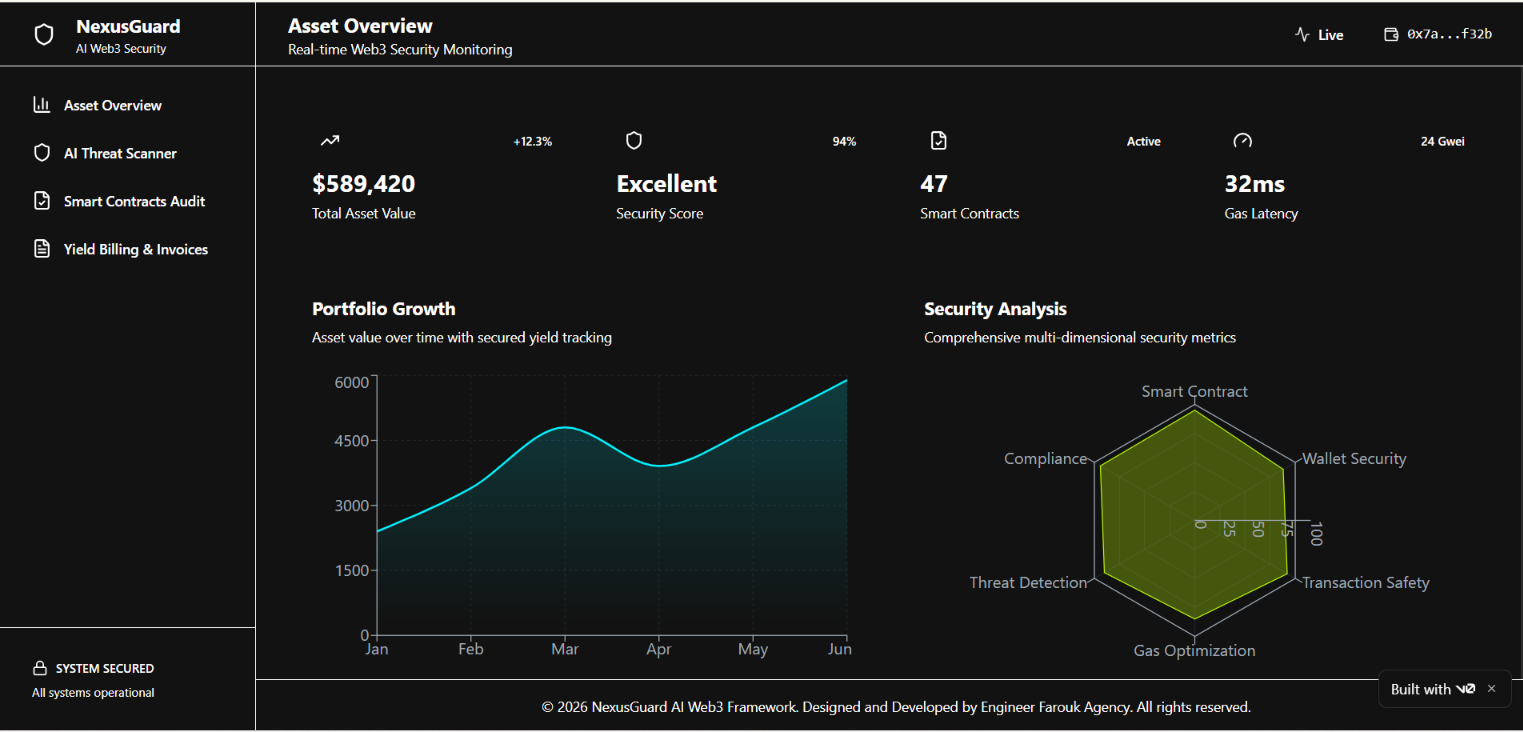Click the 47 smart contracts count

click(x=934, y=184)
